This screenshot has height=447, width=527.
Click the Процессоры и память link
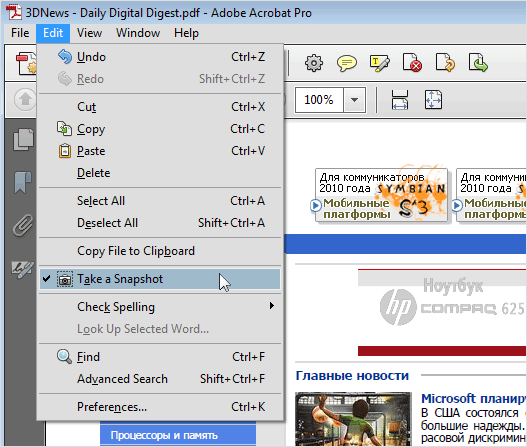pos(164,435)
